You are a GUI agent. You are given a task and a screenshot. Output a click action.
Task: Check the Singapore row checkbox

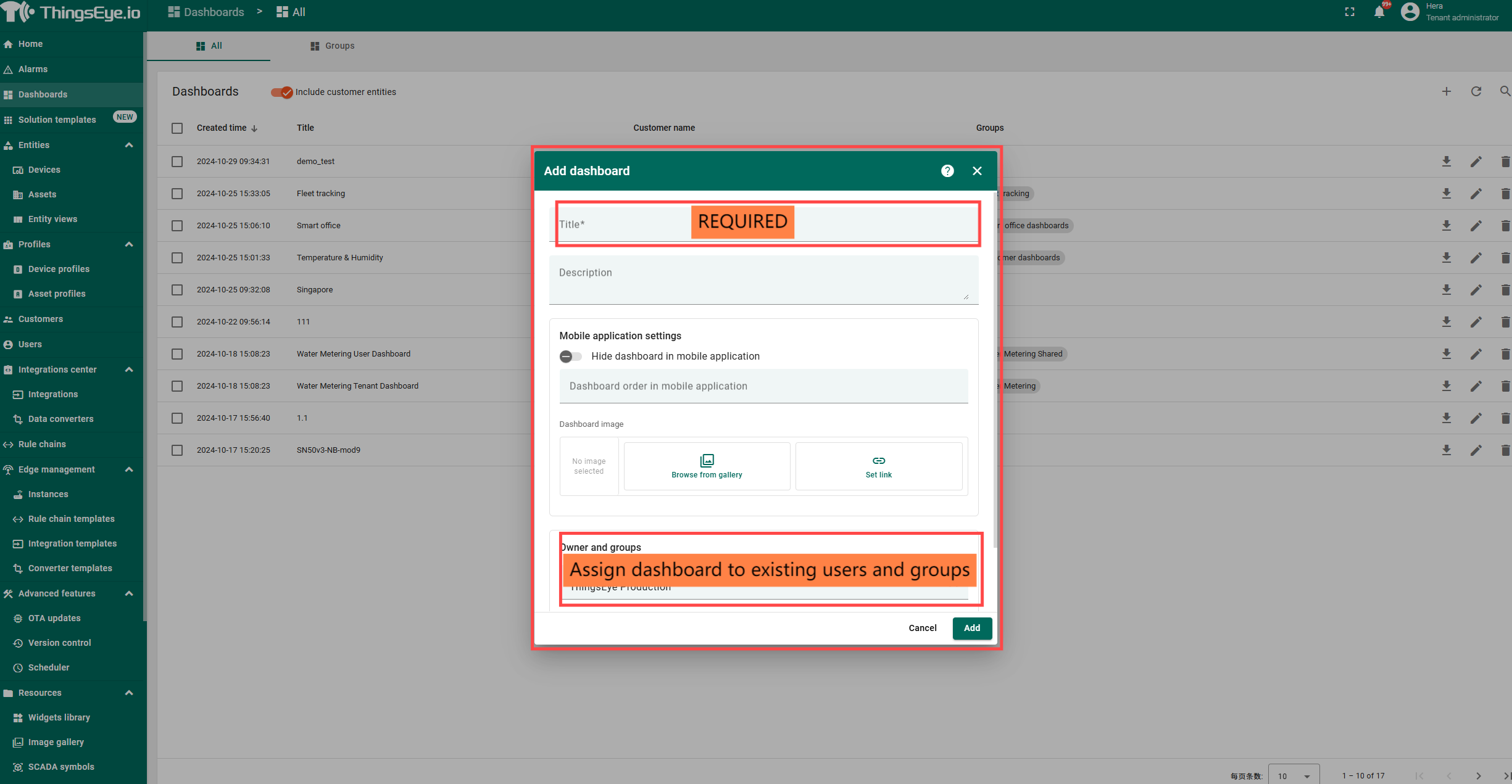[x=177, y=290]
